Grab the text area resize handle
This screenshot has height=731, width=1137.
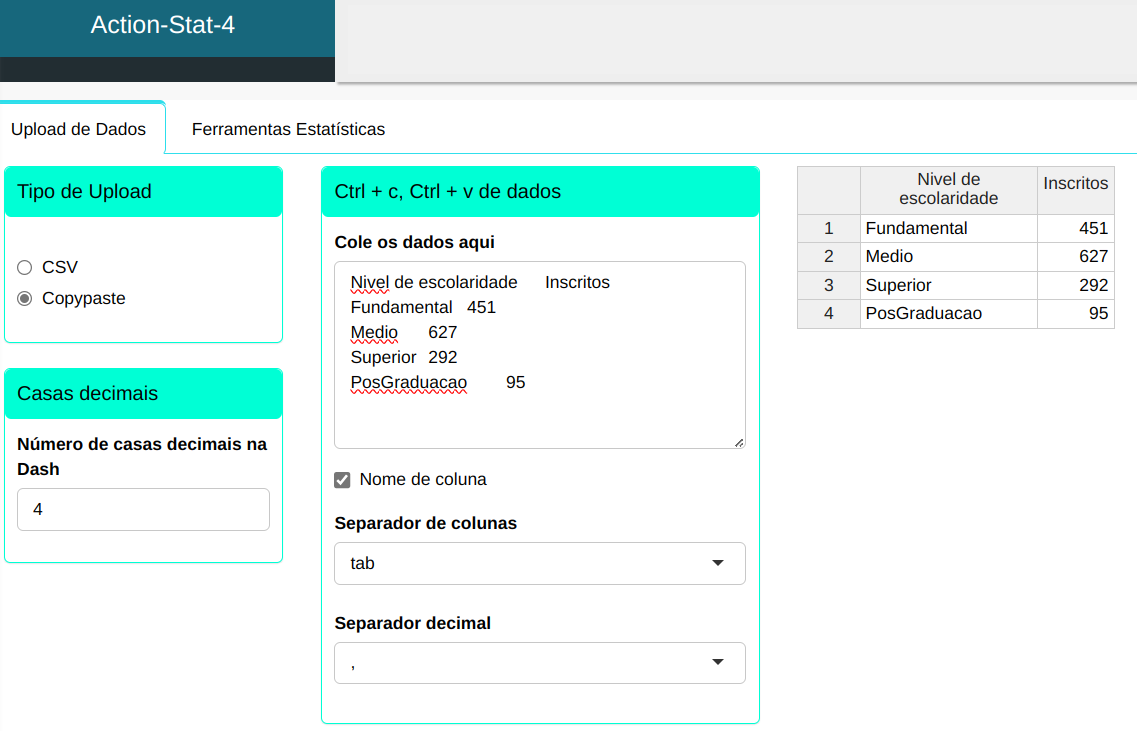739,442
